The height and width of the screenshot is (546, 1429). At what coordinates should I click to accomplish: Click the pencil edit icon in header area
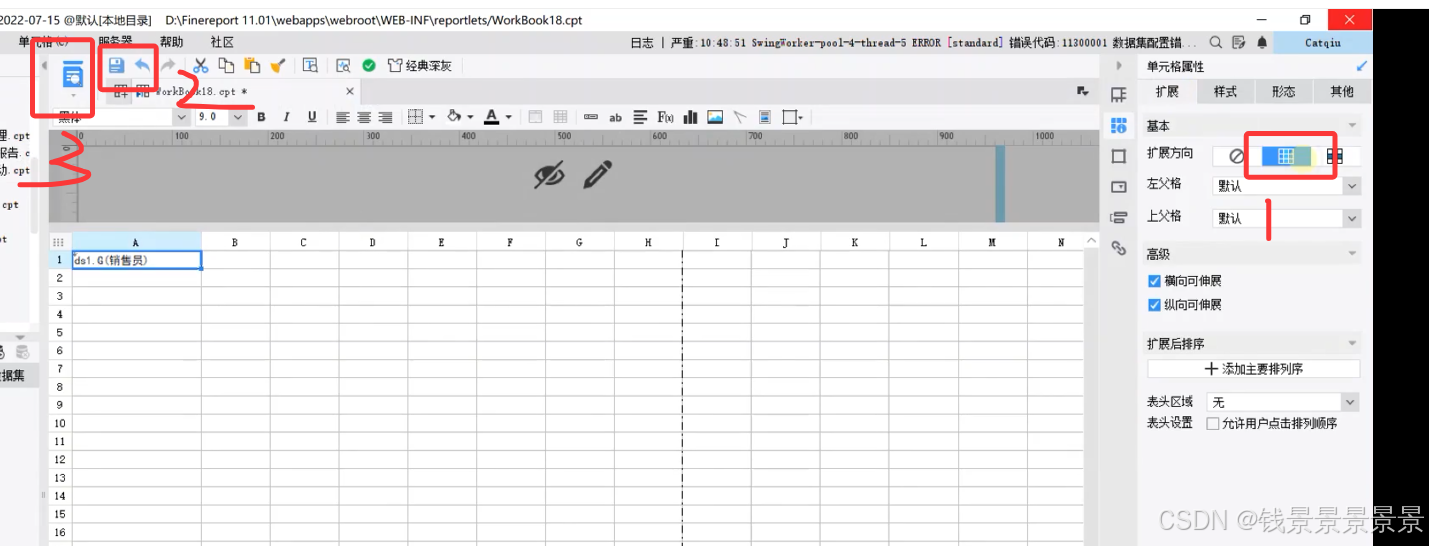[597, 175]
